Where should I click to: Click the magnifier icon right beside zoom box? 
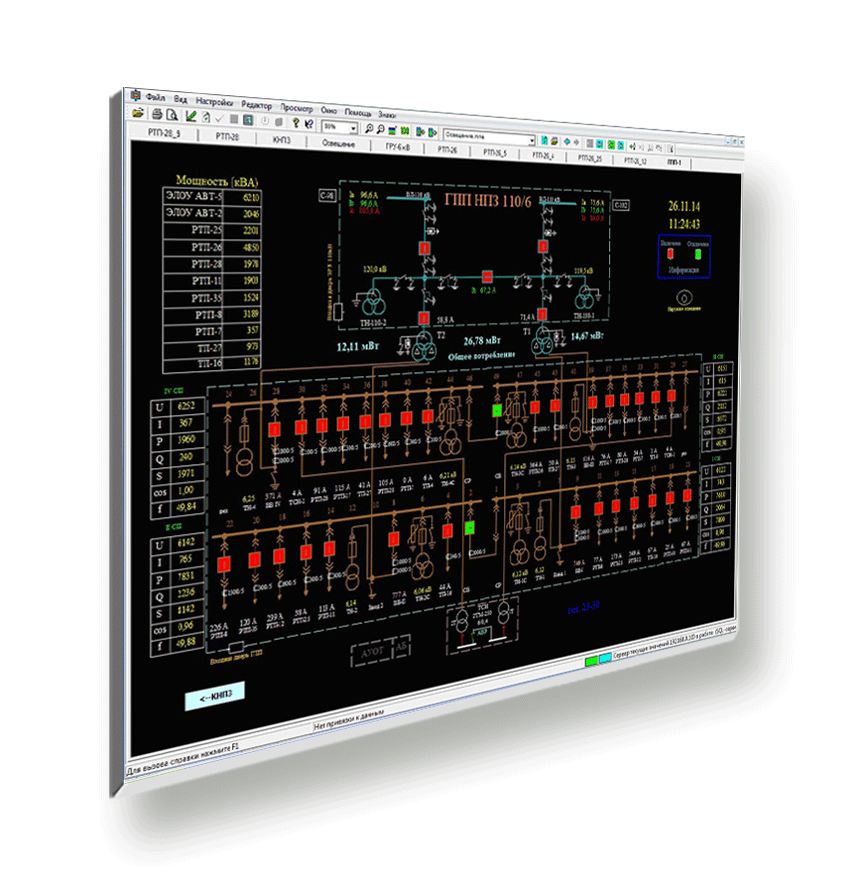pyautogui.click(x=369, y=129)
